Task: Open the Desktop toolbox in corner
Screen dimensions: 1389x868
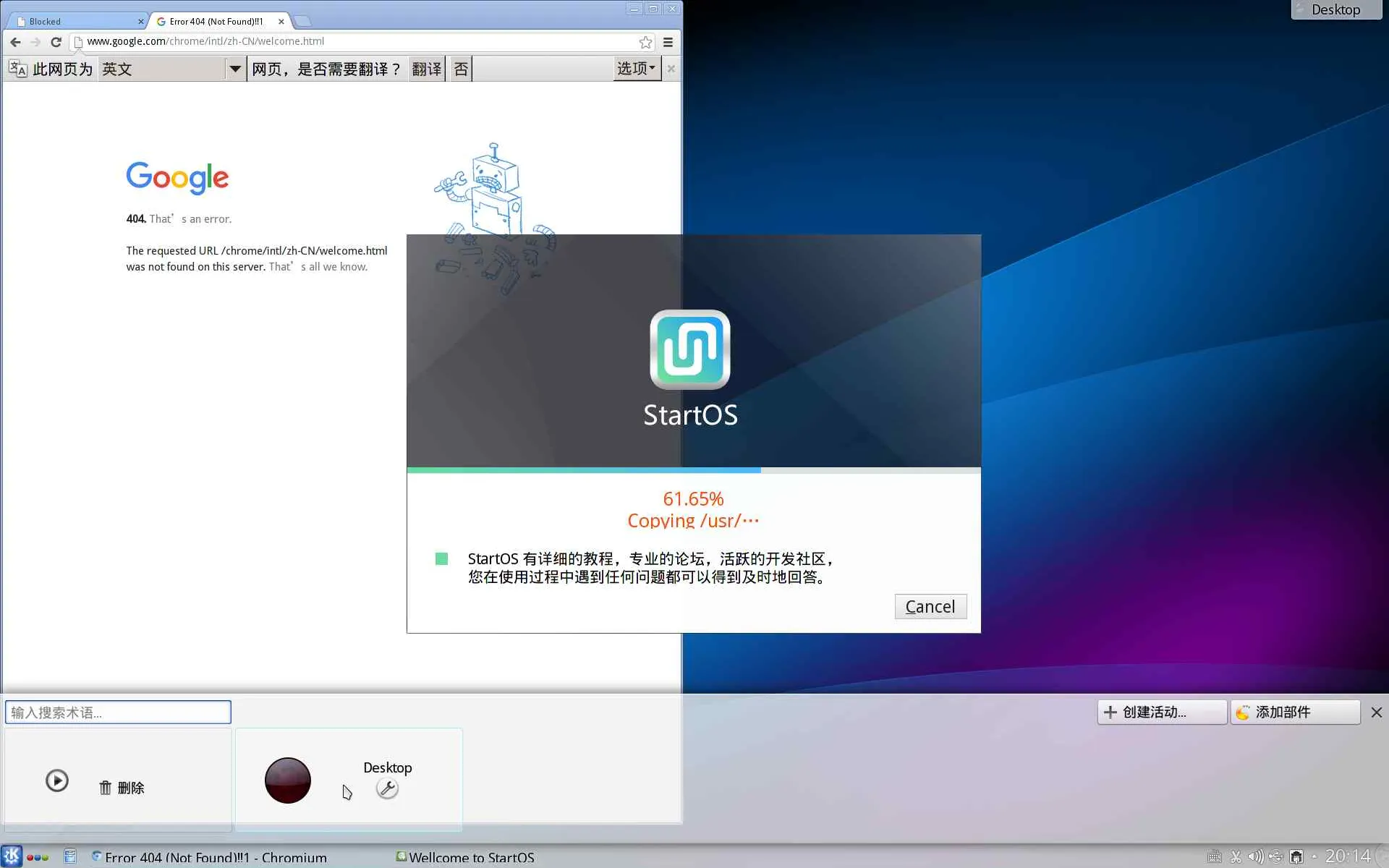Action: point(1335,9)
